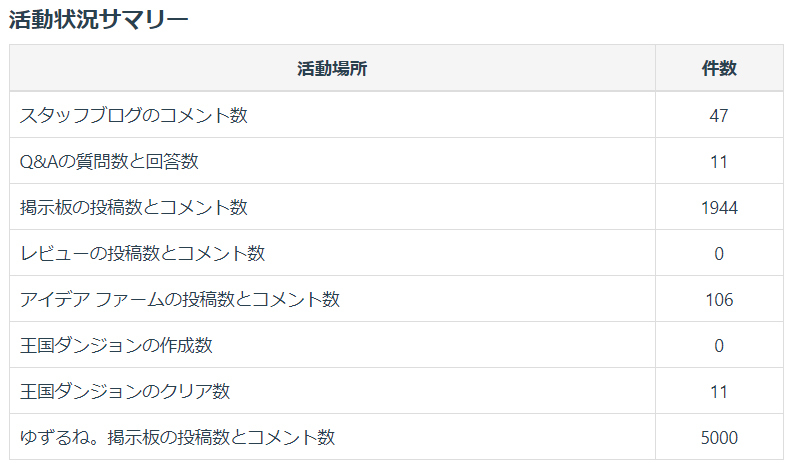Click the count value 106
Viewport: 797px width, 474px height.
(x=719, y=299)
